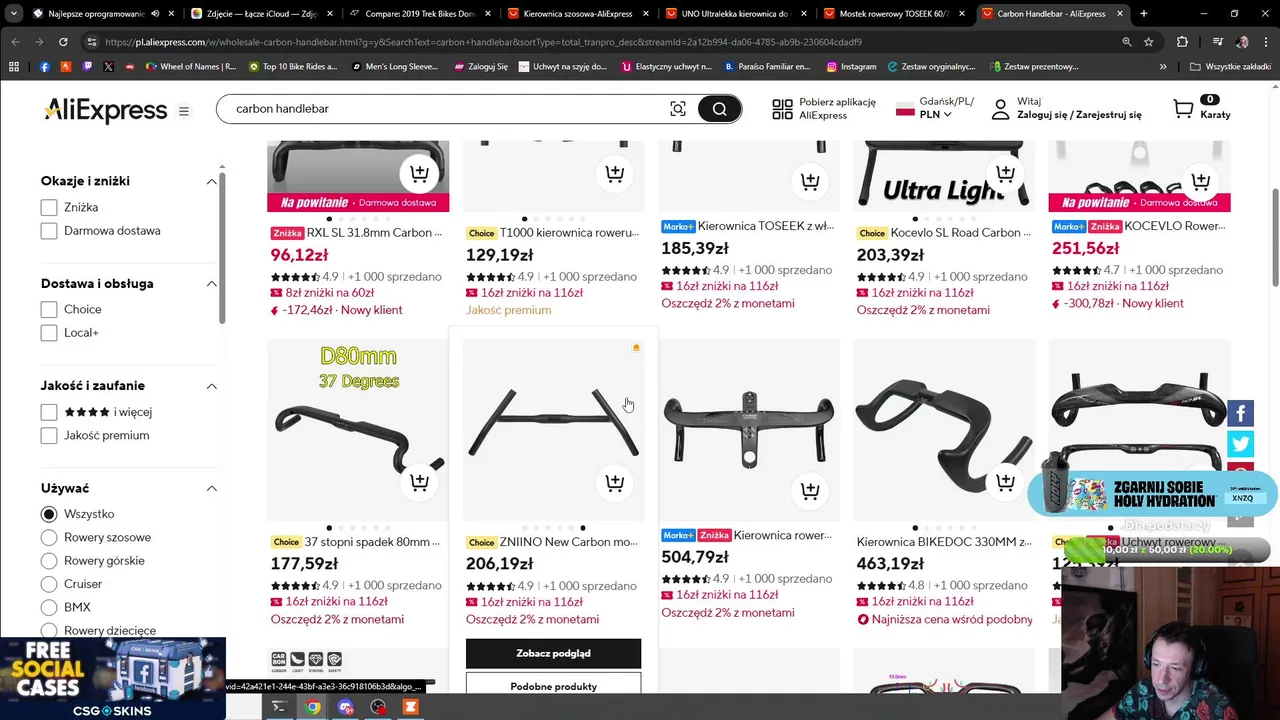Switch to Najlepsze oprogramowanie tab
1280x720 pixels.
(x=104, y=14)
